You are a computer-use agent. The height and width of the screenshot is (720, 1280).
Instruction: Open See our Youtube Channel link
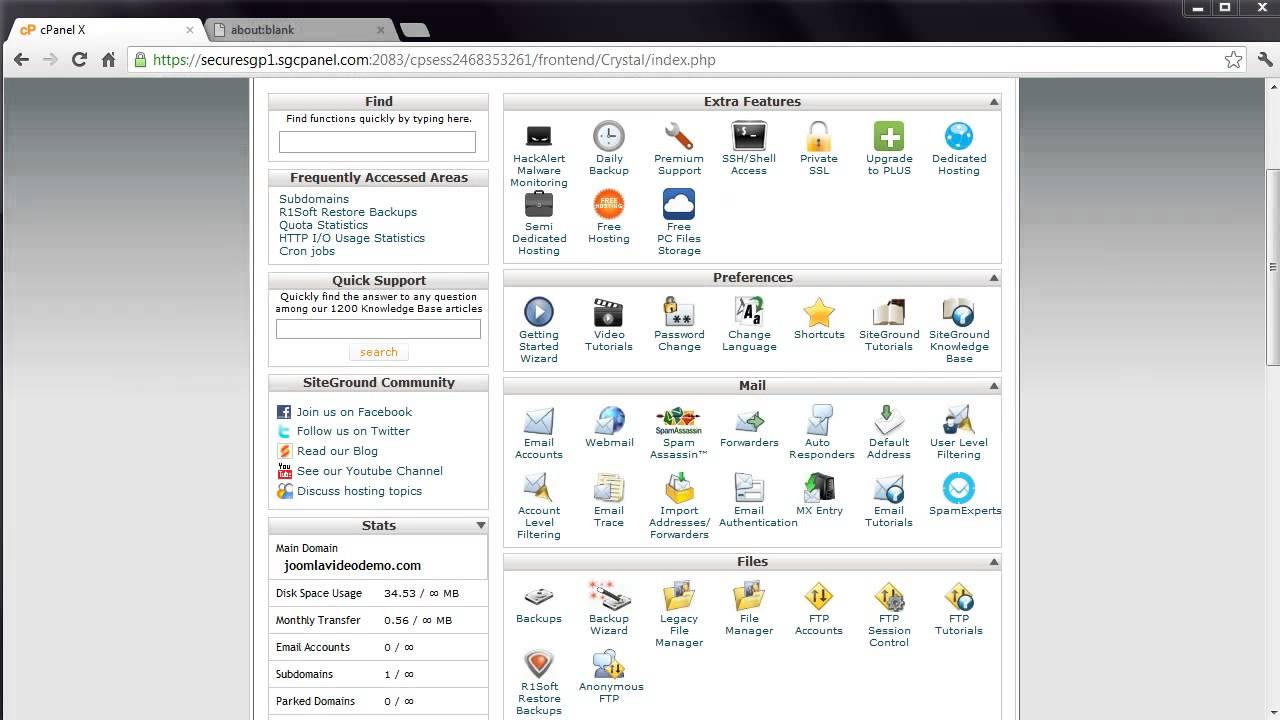point(369,471)
